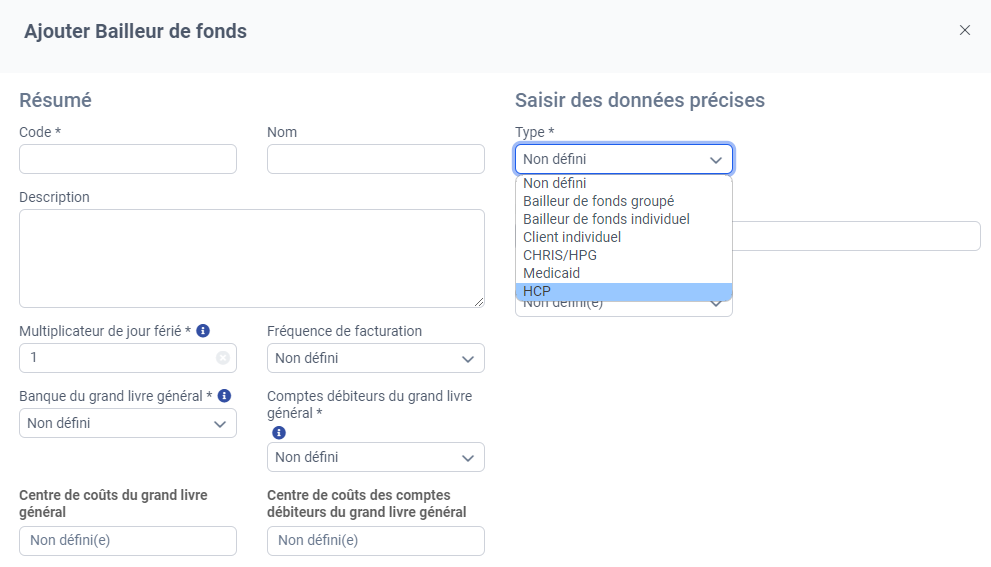Choose Medicaid from the Type list
The image size is (991, 567).
point(624,273)
